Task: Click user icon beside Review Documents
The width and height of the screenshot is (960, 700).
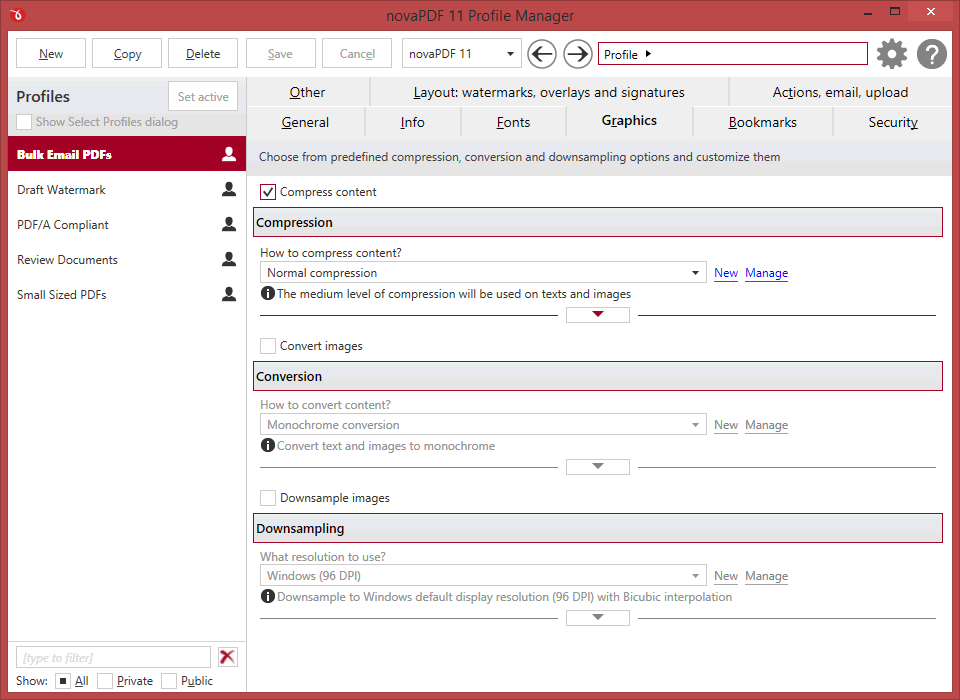Action: pos(229,259)
